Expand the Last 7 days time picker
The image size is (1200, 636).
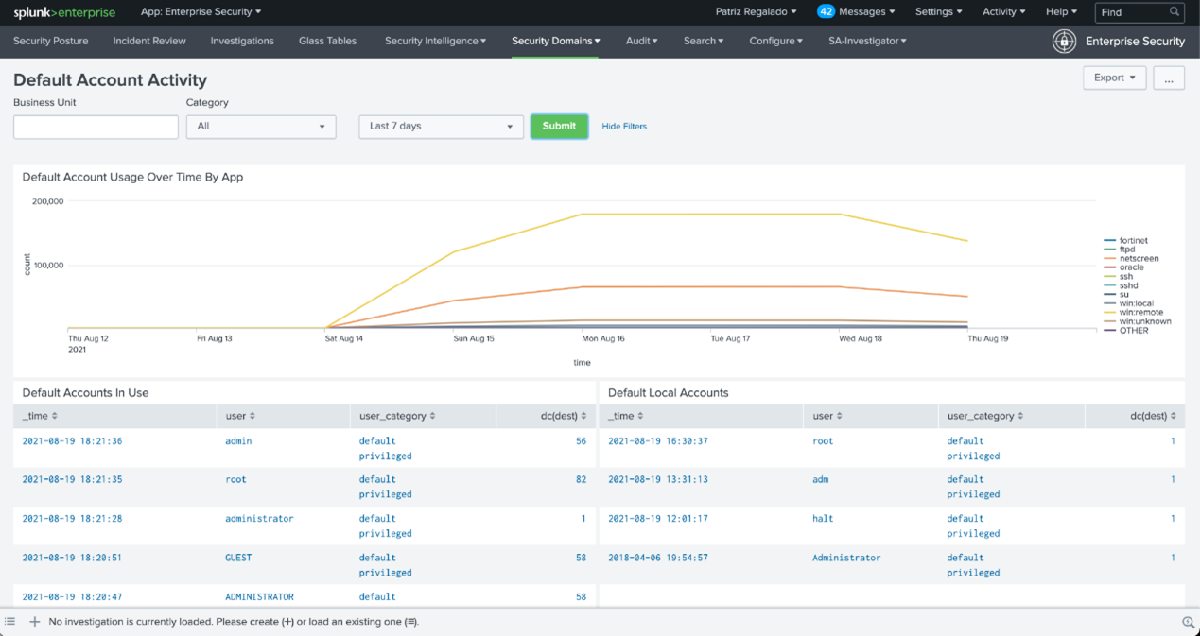click(x=440, y=126)
